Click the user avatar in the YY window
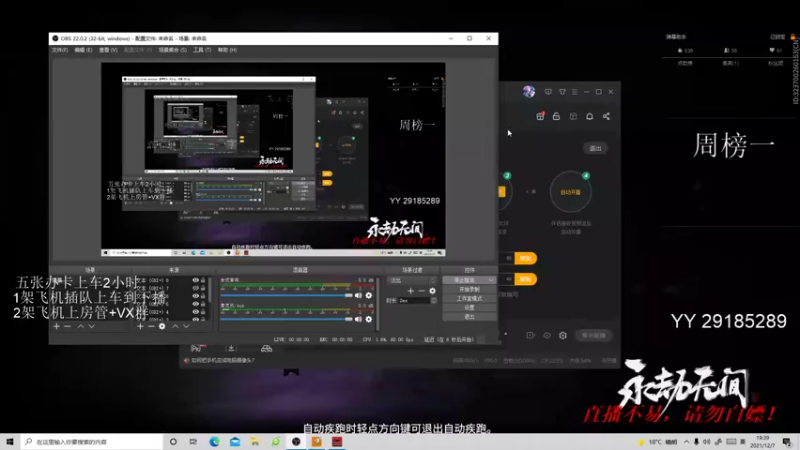The width and height of the screenshot is (800, 450). pyautogui.click(x=529, y=91)
